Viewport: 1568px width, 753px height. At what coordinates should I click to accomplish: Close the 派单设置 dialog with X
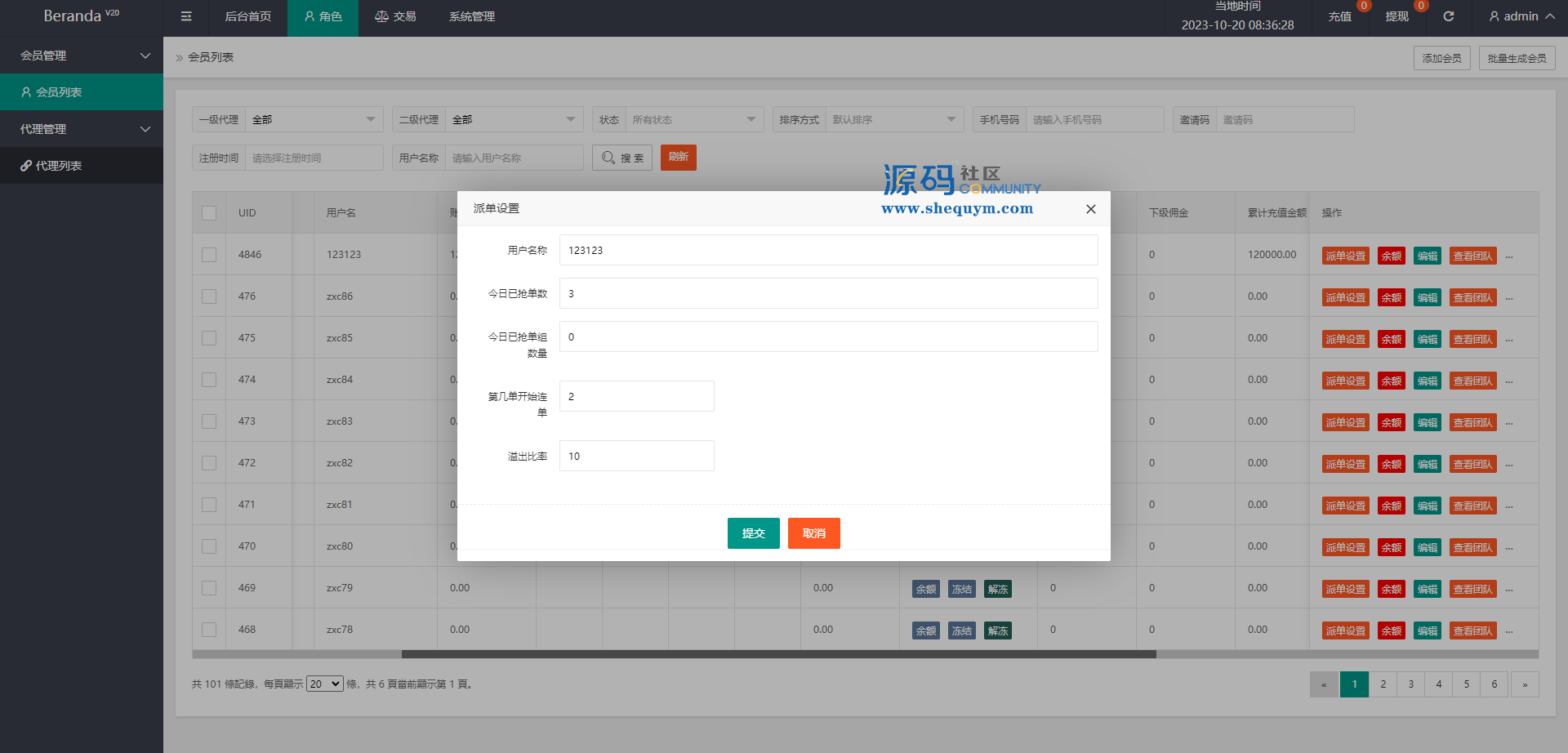(1090, 209)
